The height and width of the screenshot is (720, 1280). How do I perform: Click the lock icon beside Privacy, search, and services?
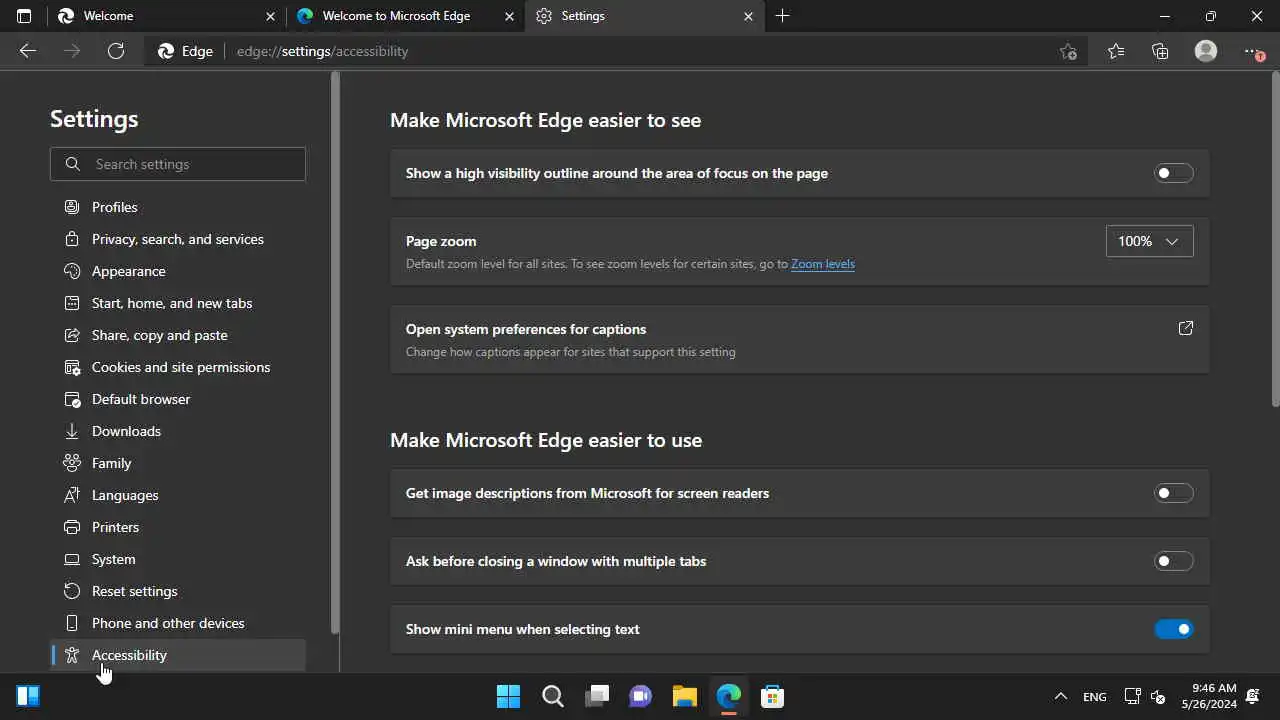[71, 239]
